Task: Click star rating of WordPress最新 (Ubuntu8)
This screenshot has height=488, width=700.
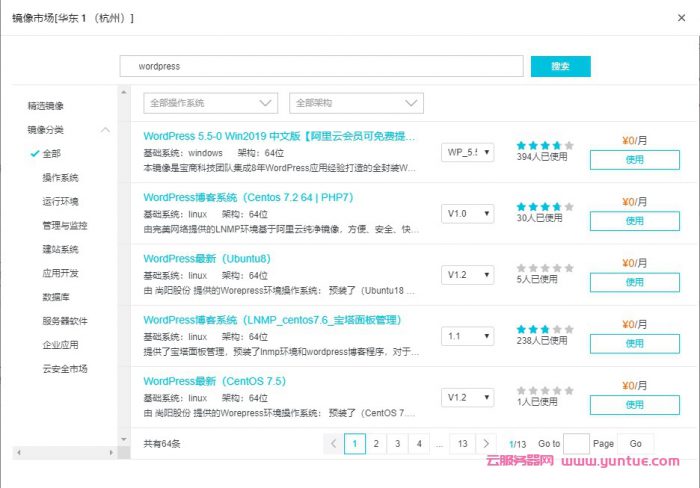Action: (x=545, y=267)
